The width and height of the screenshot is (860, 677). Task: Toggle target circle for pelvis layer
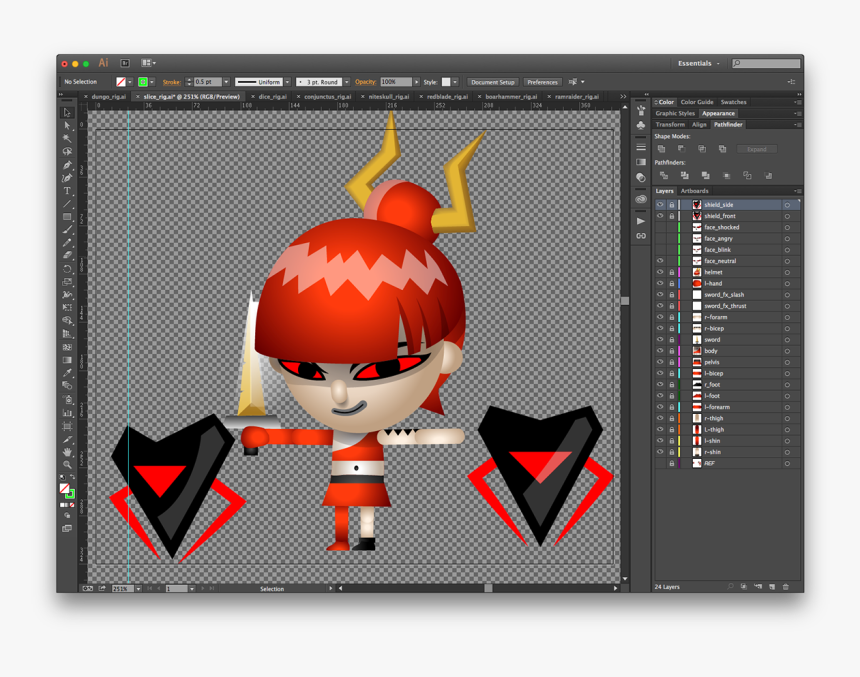click(x=787, y=362)
